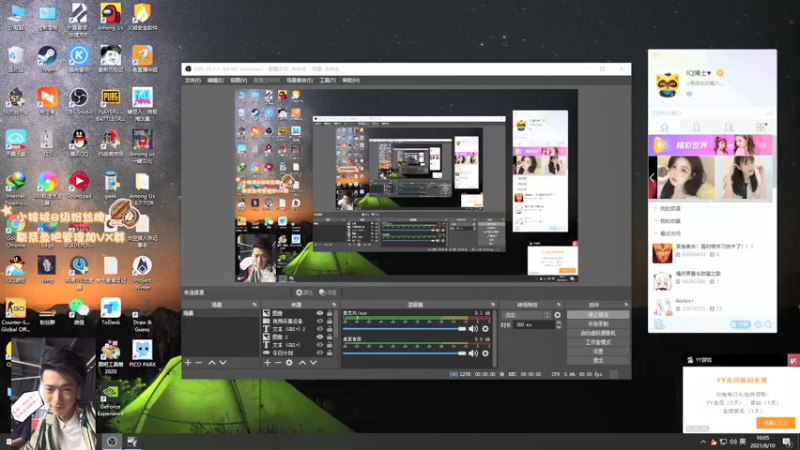Viewport: 800px width, 450px height.
Task: Pop out the Scenes dock panel
Action: click(254, 305)
